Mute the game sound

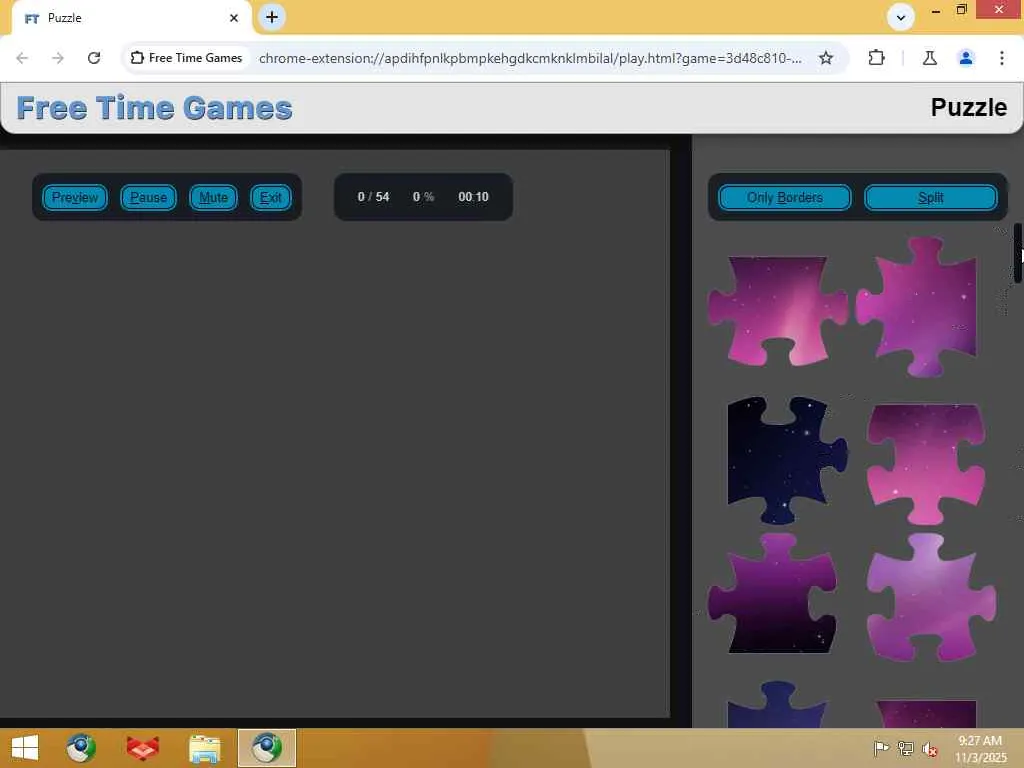click(213, 197)
